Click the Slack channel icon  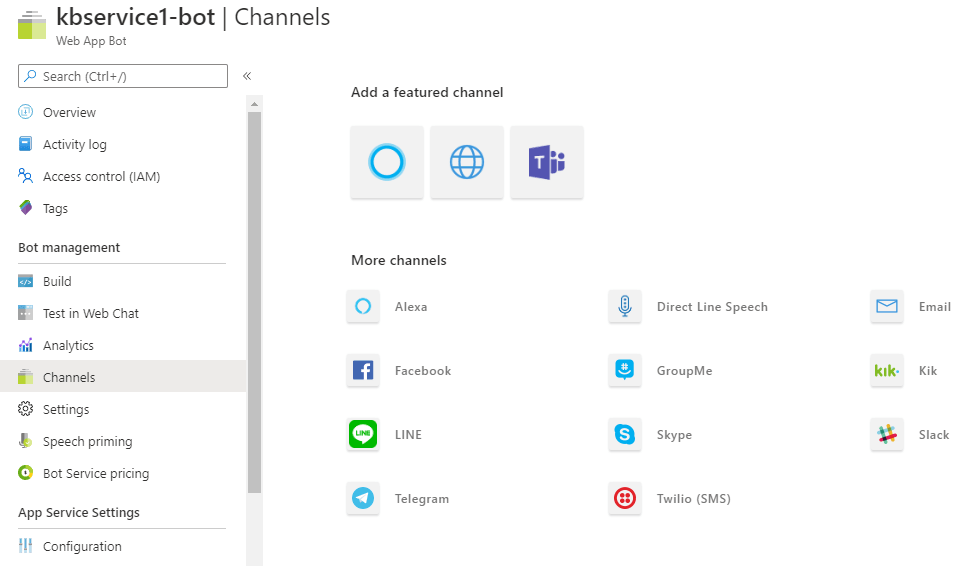pos(887,435)
